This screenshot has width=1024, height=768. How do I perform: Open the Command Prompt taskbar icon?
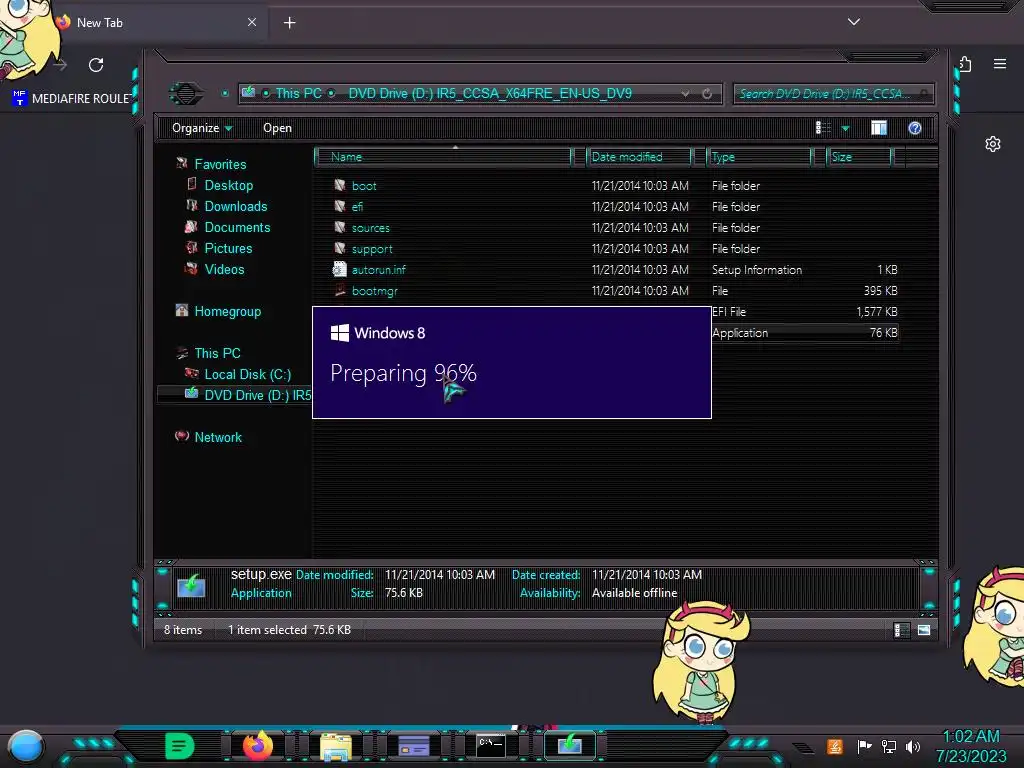tap(490, 746)
